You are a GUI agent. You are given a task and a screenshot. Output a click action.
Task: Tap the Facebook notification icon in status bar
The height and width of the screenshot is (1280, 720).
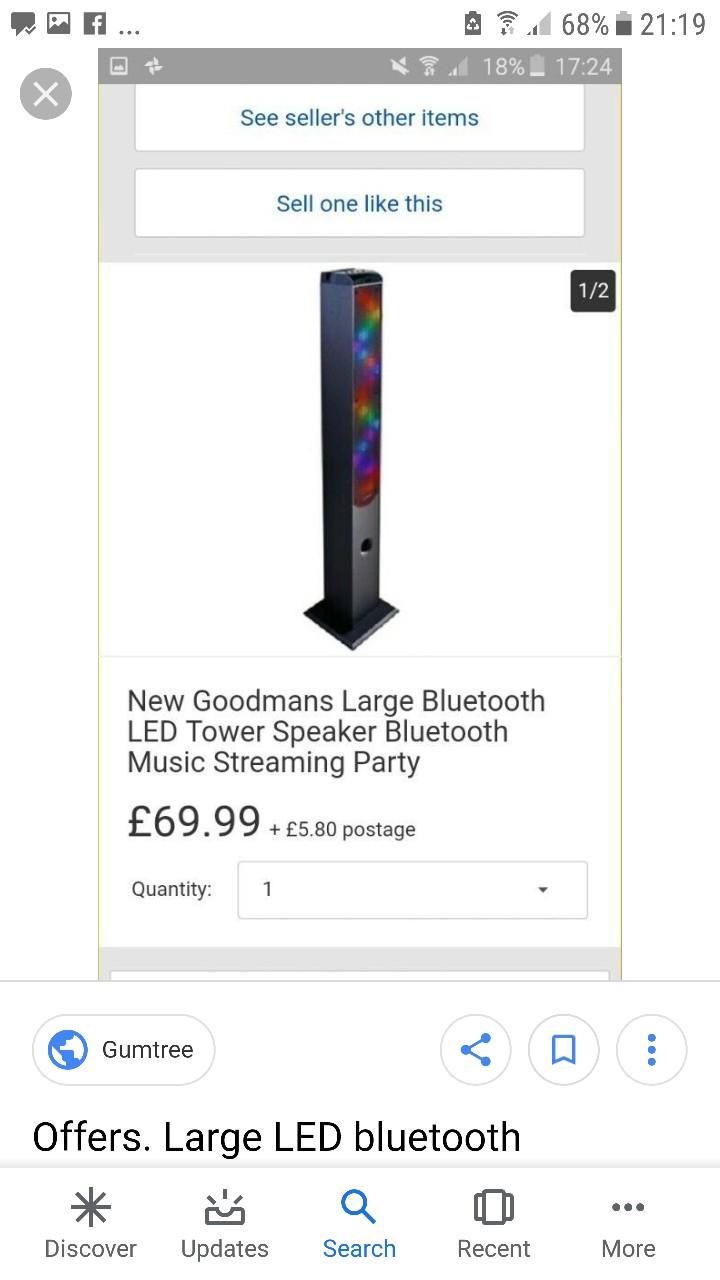pos(94,23)
